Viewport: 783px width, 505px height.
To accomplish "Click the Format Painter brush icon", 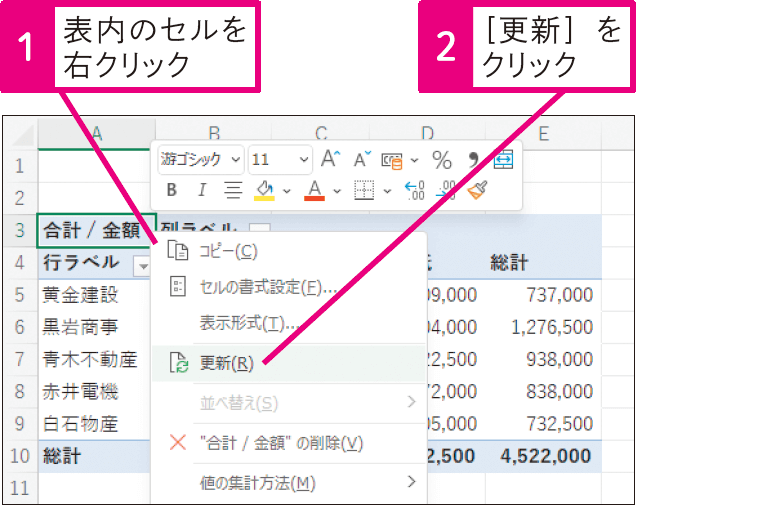I will click(477, 190).
